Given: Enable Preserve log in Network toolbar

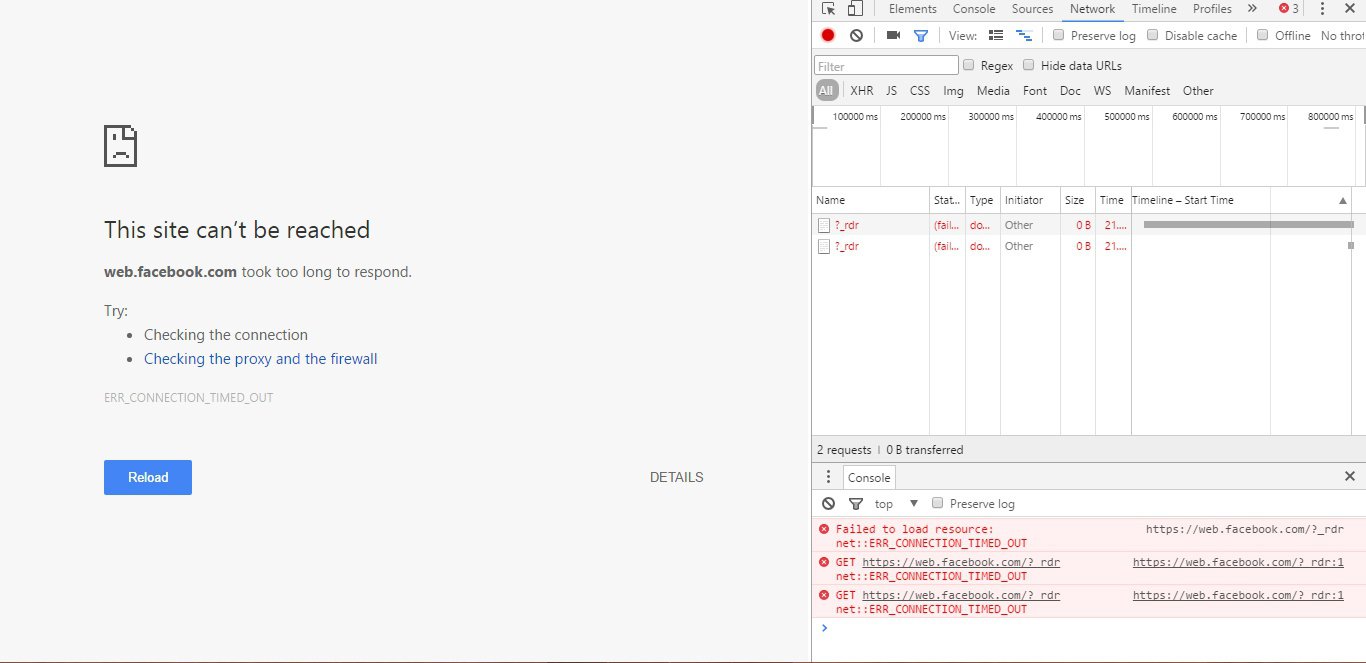Looking at the screenshot, I should click(1058, 35).
